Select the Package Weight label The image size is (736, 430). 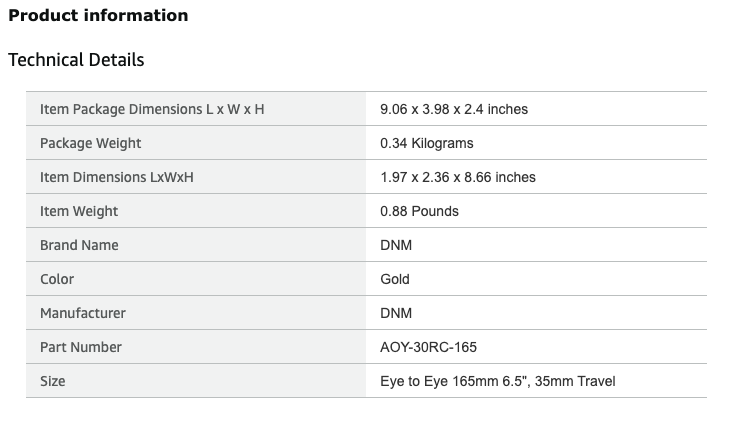(90, 143)
